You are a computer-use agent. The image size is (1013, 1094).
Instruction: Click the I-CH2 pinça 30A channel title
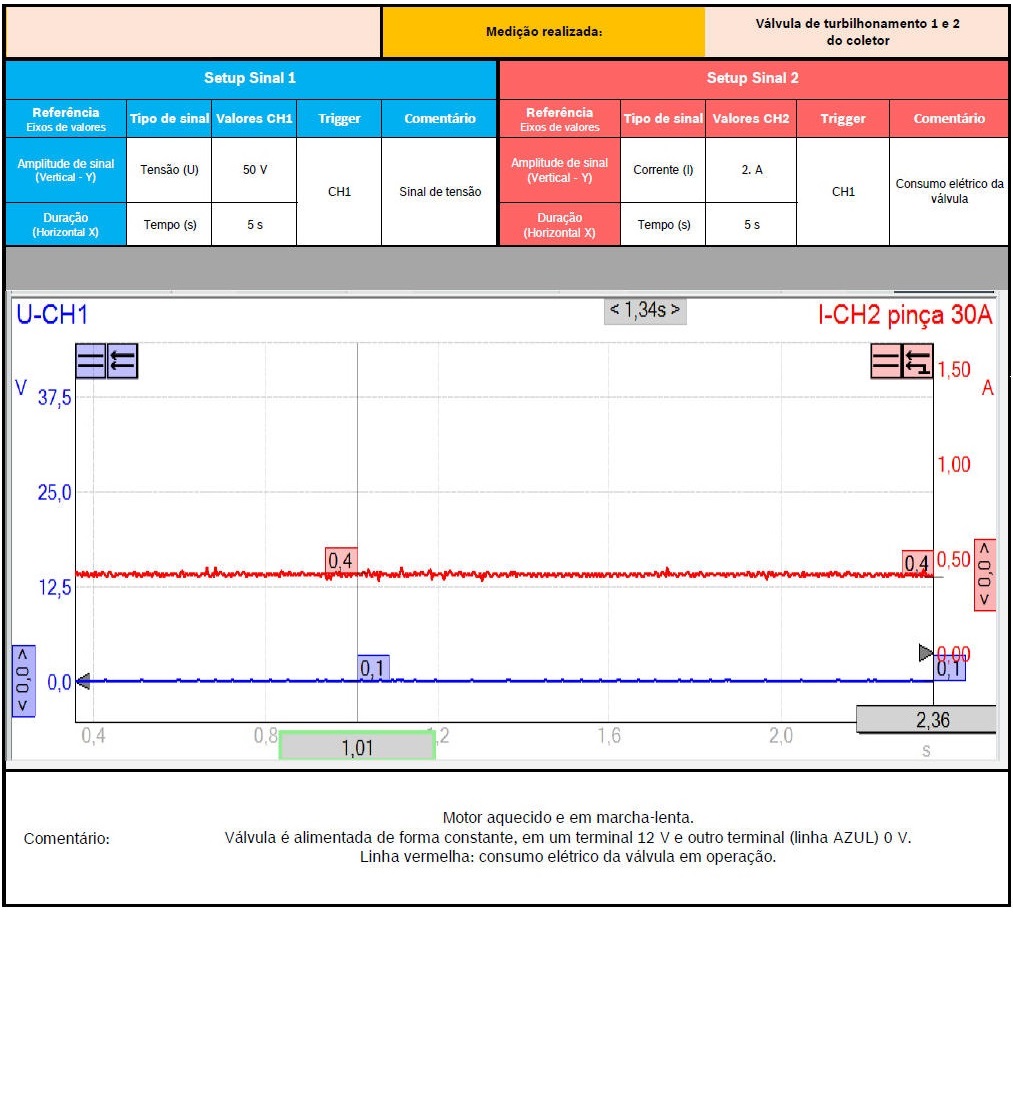tap(905, 316)
